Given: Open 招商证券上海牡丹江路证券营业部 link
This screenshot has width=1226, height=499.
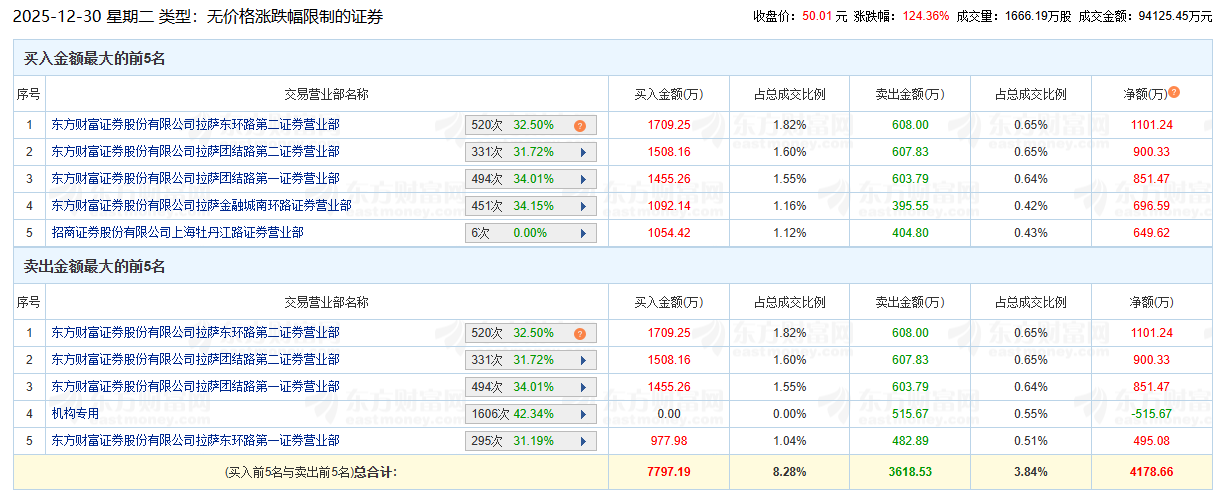Looking at the screenshot, I should click(177, 232).
